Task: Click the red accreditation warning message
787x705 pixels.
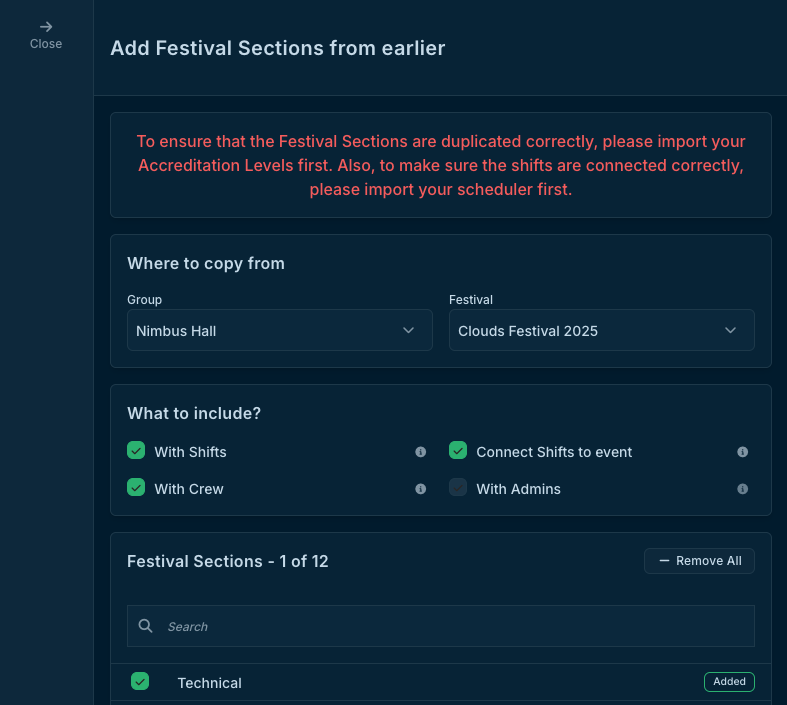Action: pyautogui.click(x=440, y=165)
